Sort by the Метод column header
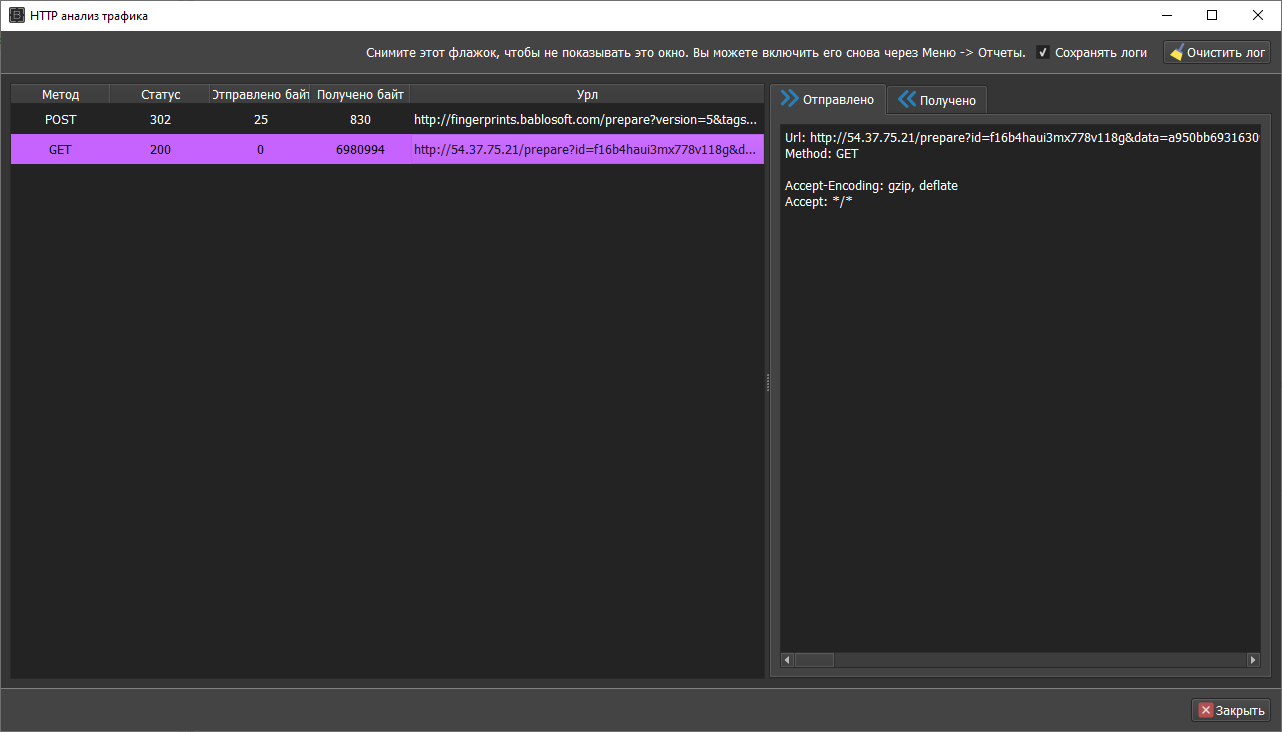The height and width of the screenshot is (732, 1282). pos(60,94)
